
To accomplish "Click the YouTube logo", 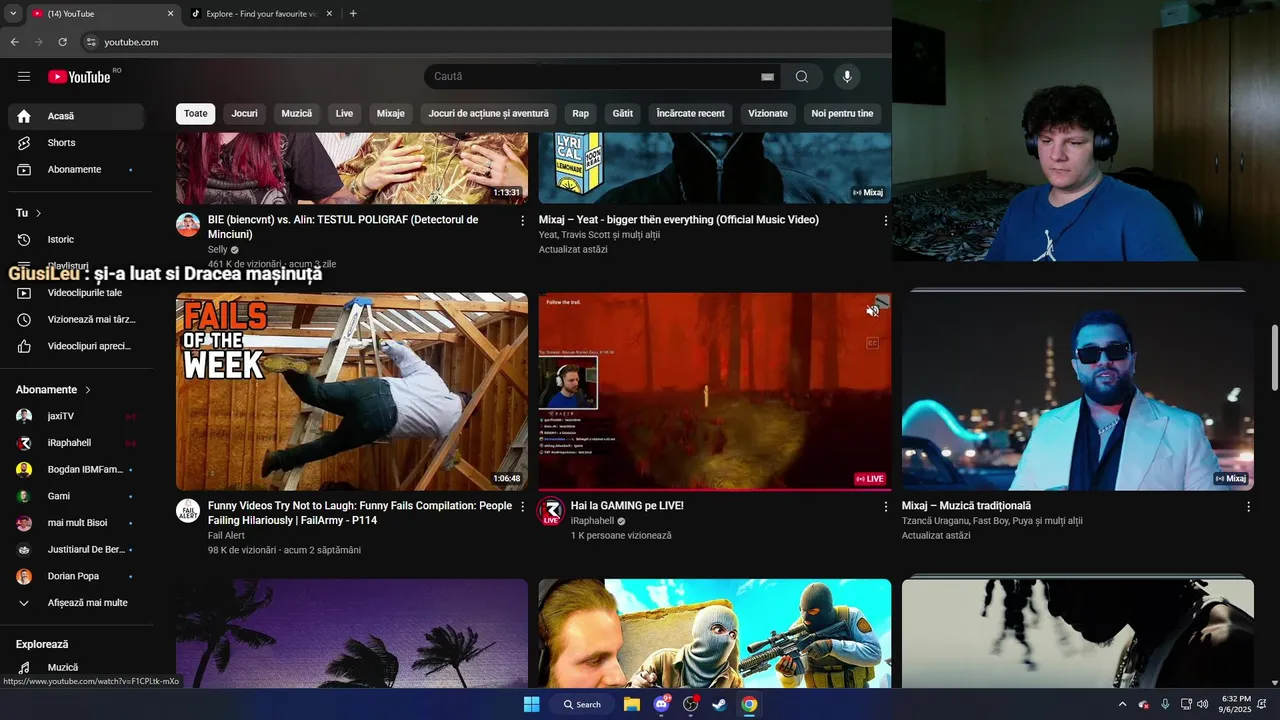I will coord(79,77).
